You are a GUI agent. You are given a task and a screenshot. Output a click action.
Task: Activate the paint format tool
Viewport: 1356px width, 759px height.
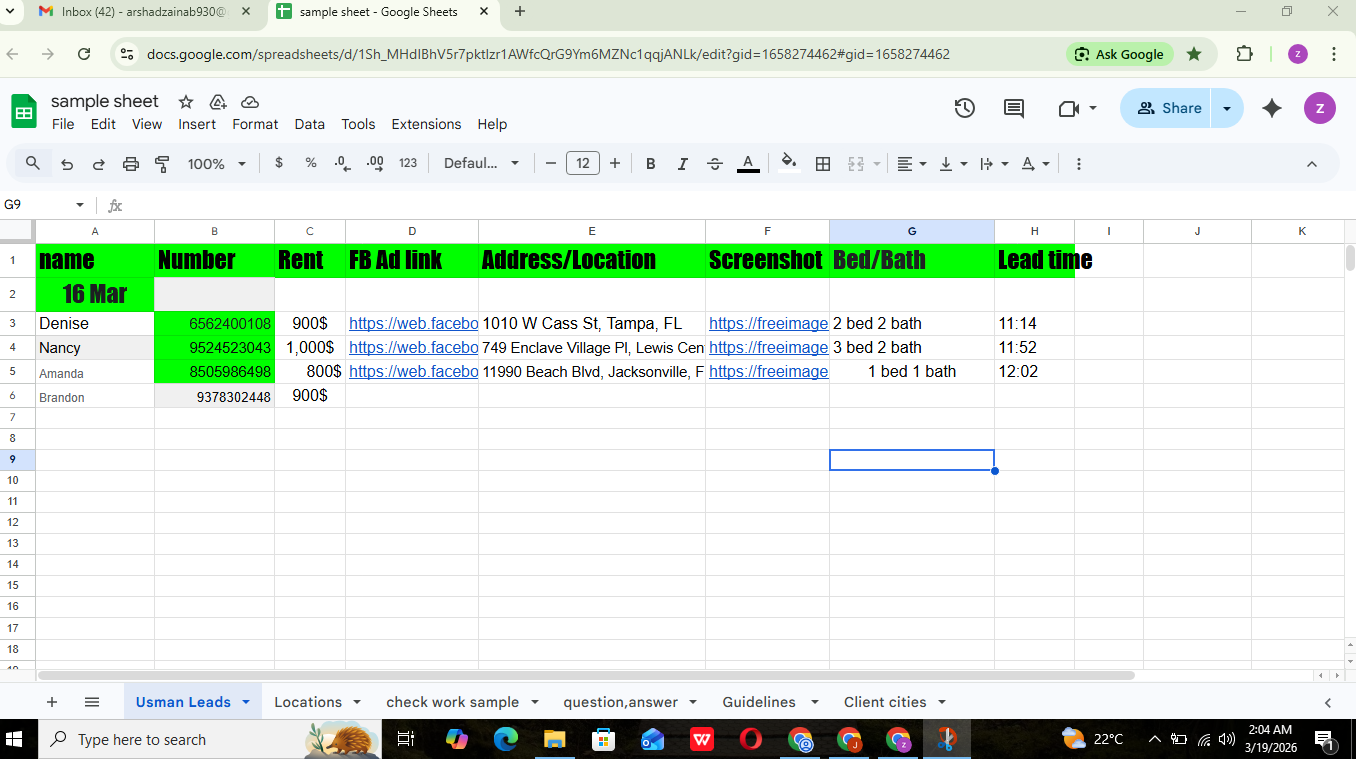(x=162, y=164)
